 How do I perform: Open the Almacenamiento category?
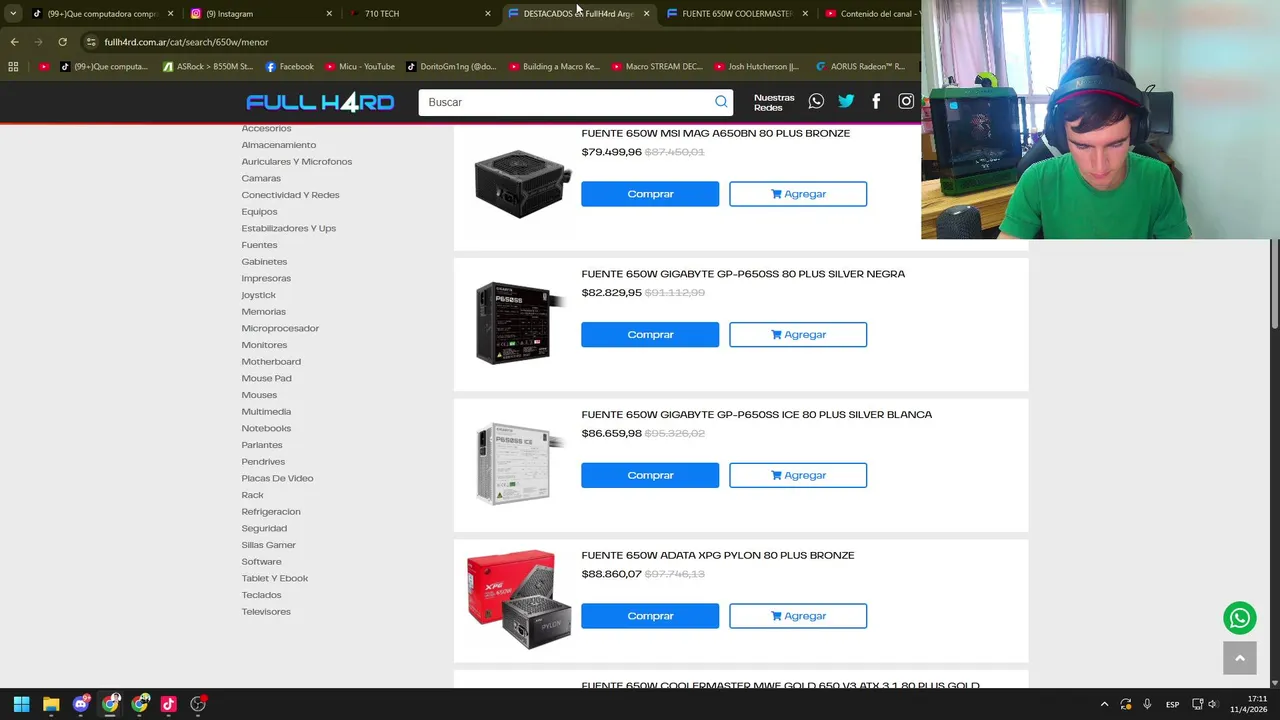[279, 145]
